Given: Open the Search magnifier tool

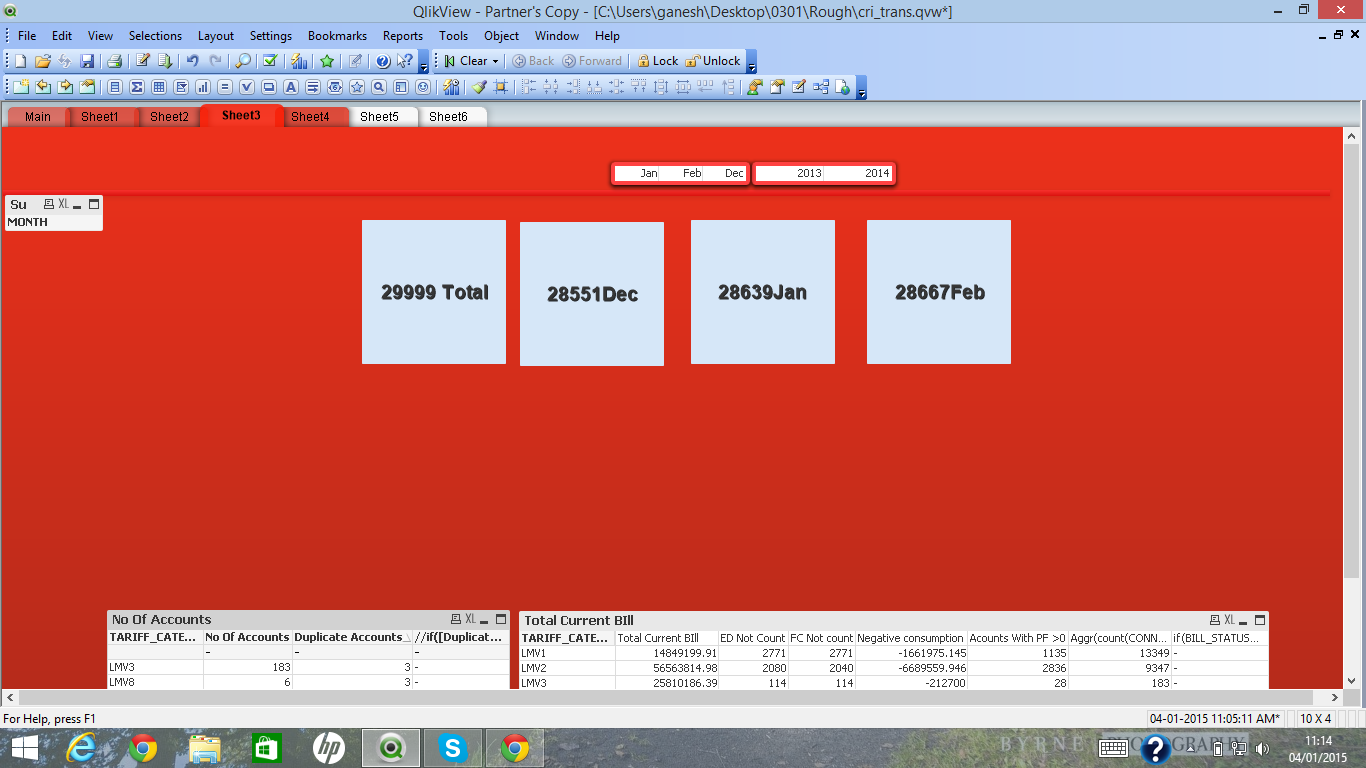Looking at the screenshot, I should [x=243, y=61].
